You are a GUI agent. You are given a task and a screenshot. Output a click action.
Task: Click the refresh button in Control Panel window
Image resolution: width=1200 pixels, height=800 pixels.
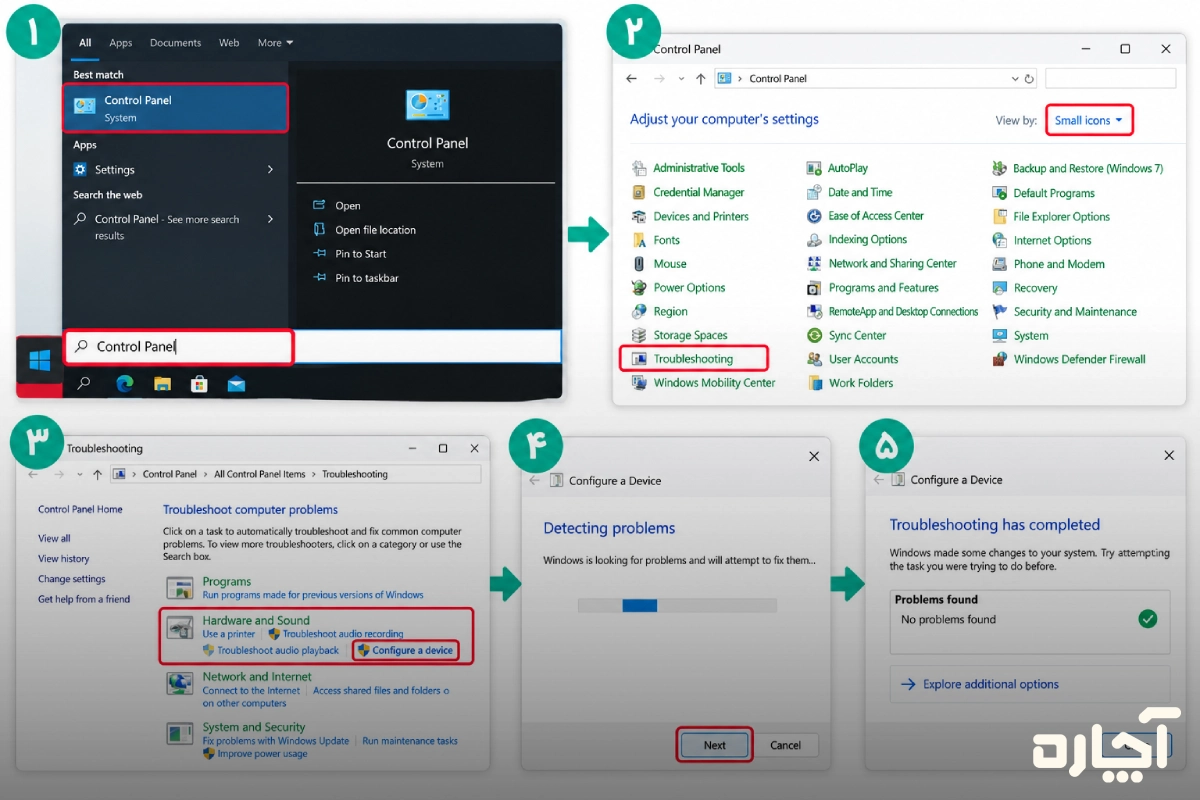coord(1029,78)
